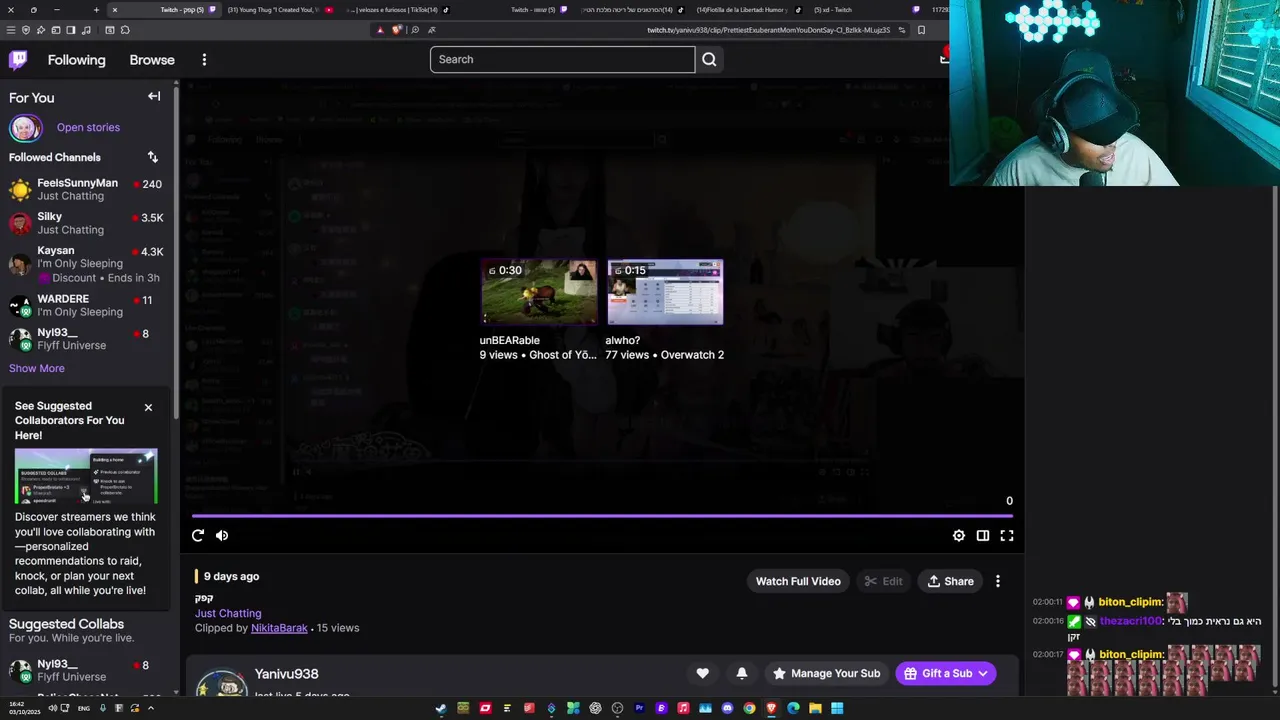The height and width of the screenshot is (720, 1280).
Task: Click the ENG language indicator
Action: click(84, 708)
